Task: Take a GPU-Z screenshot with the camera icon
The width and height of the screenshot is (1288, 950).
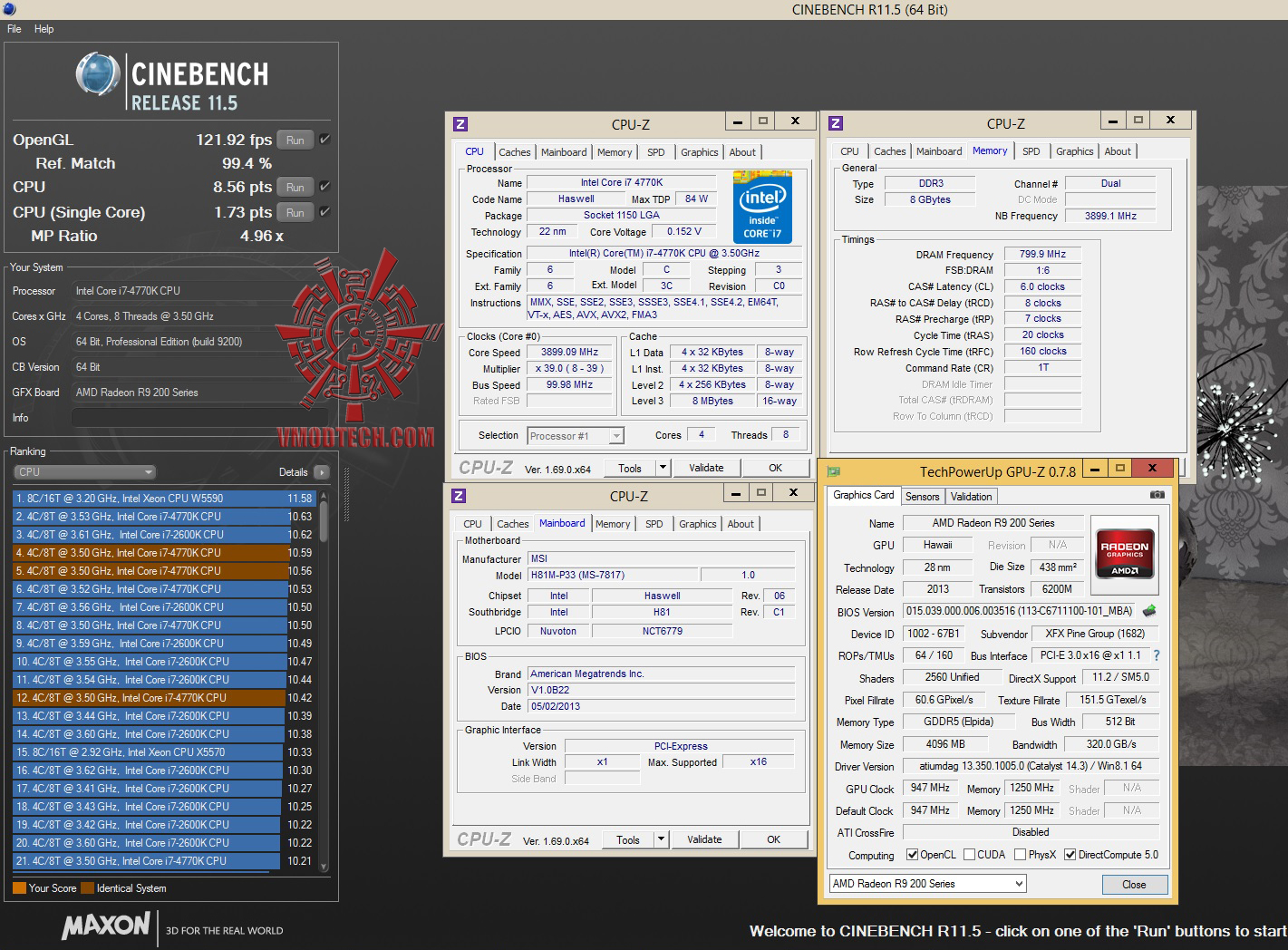Action: pyautogui.click(x=1157, y=495)
